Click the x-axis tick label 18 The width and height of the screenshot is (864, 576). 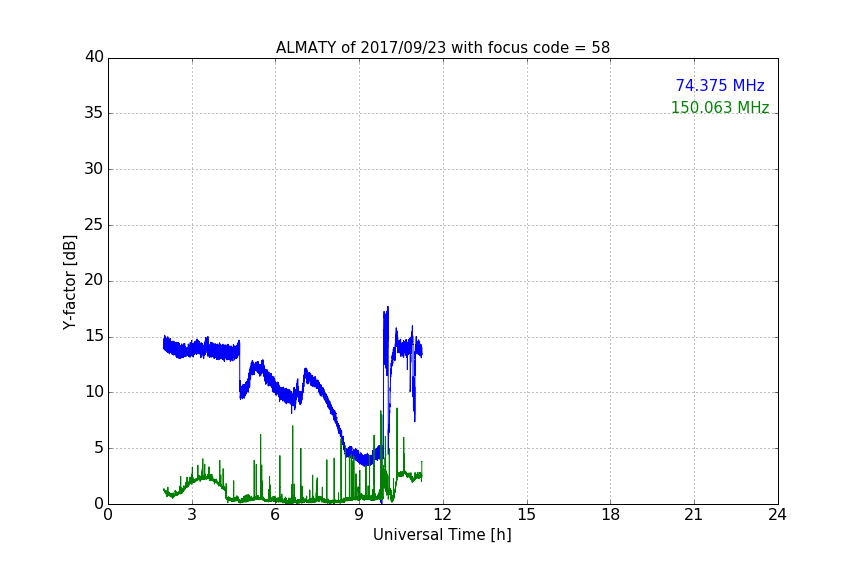pos(611,515)
